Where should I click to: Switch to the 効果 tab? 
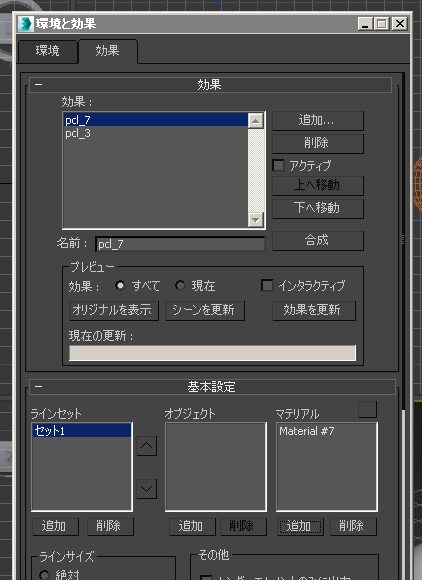pos(108,51)
